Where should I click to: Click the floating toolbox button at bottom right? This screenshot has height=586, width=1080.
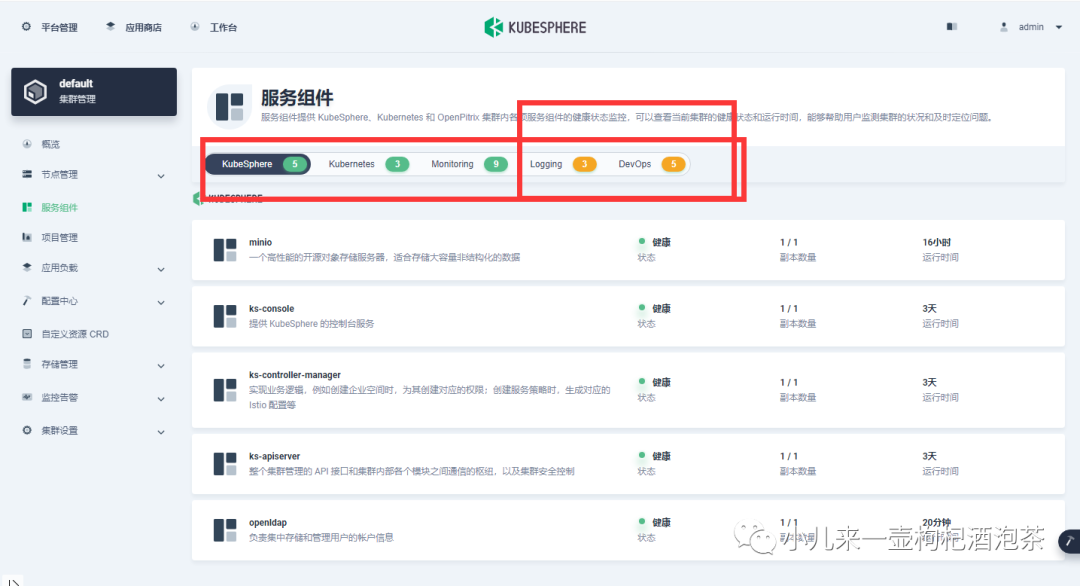coord(1069,541)
